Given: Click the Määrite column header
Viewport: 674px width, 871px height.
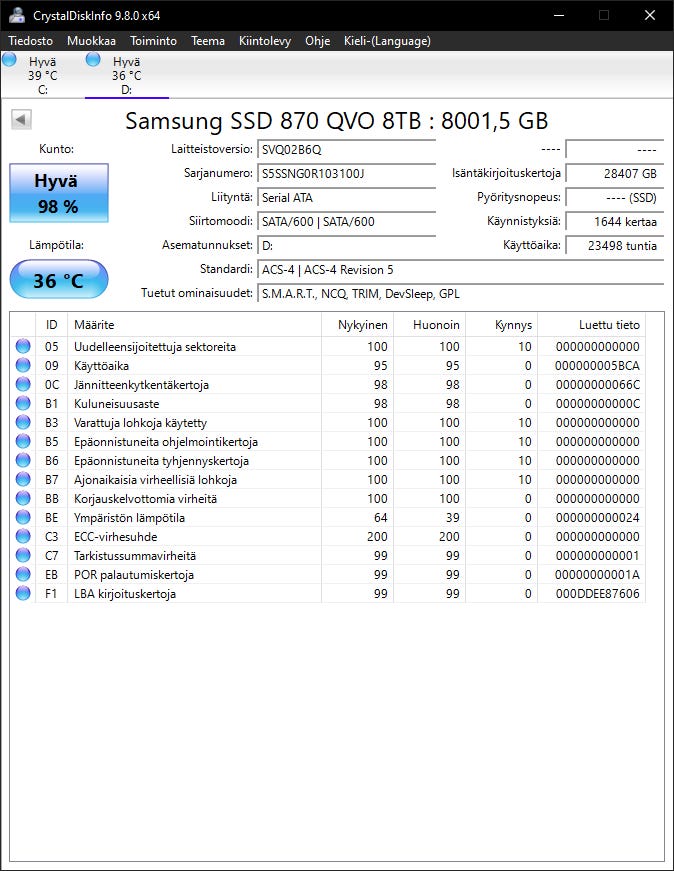Looking at the screenshot, I should [94, 325].
